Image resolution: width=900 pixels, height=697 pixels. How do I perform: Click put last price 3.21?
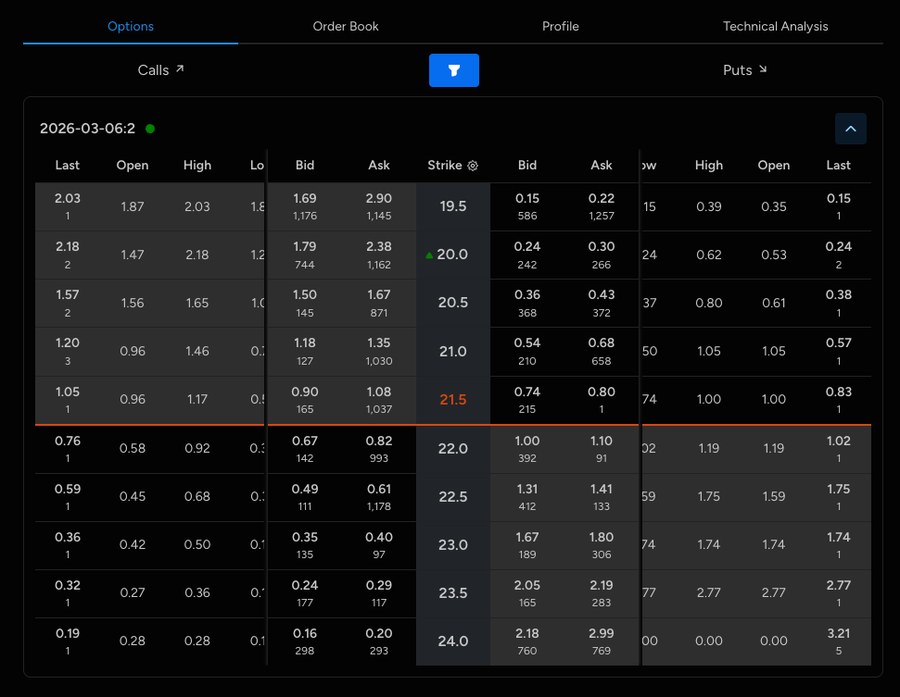coord(838,634)
